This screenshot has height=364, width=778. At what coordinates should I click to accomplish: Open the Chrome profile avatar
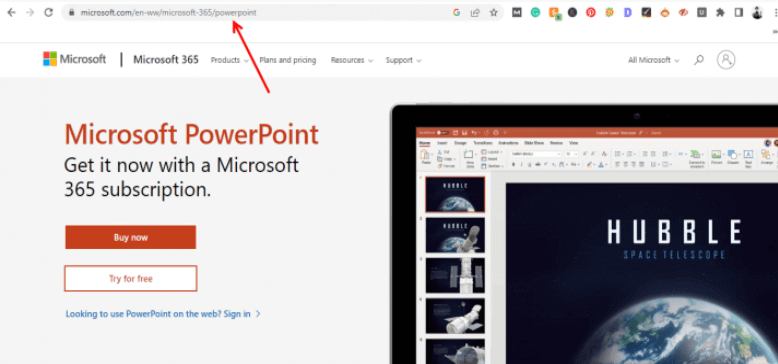[757, 13]
